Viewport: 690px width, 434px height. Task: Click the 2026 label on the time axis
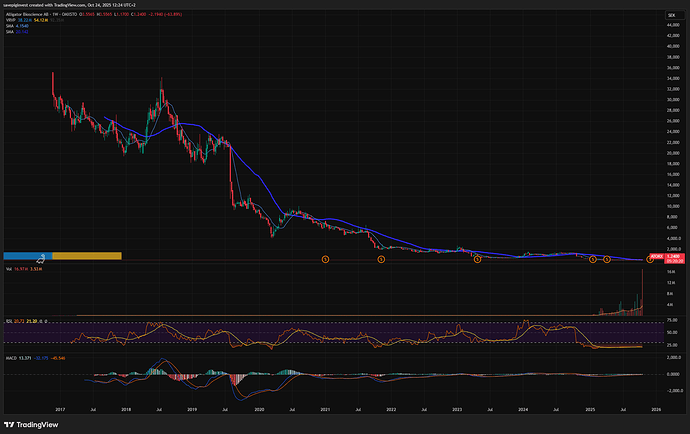pos(655,410)
